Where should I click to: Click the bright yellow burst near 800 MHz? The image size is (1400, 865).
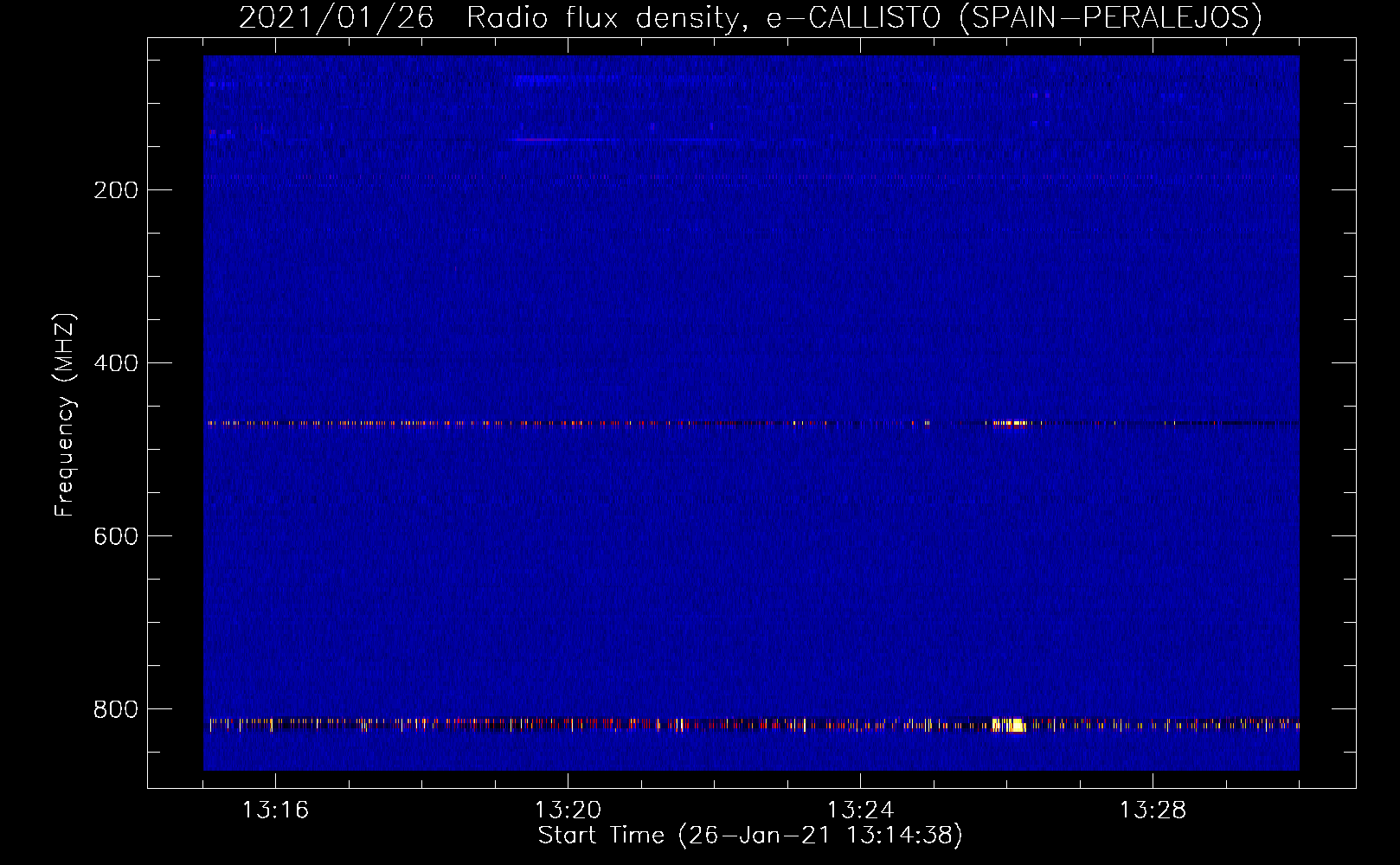[x=1009, y=725]
